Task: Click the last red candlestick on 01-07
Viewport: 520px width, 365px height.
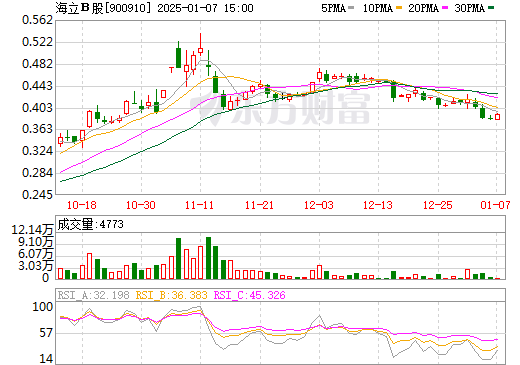Action: [497, 117]
